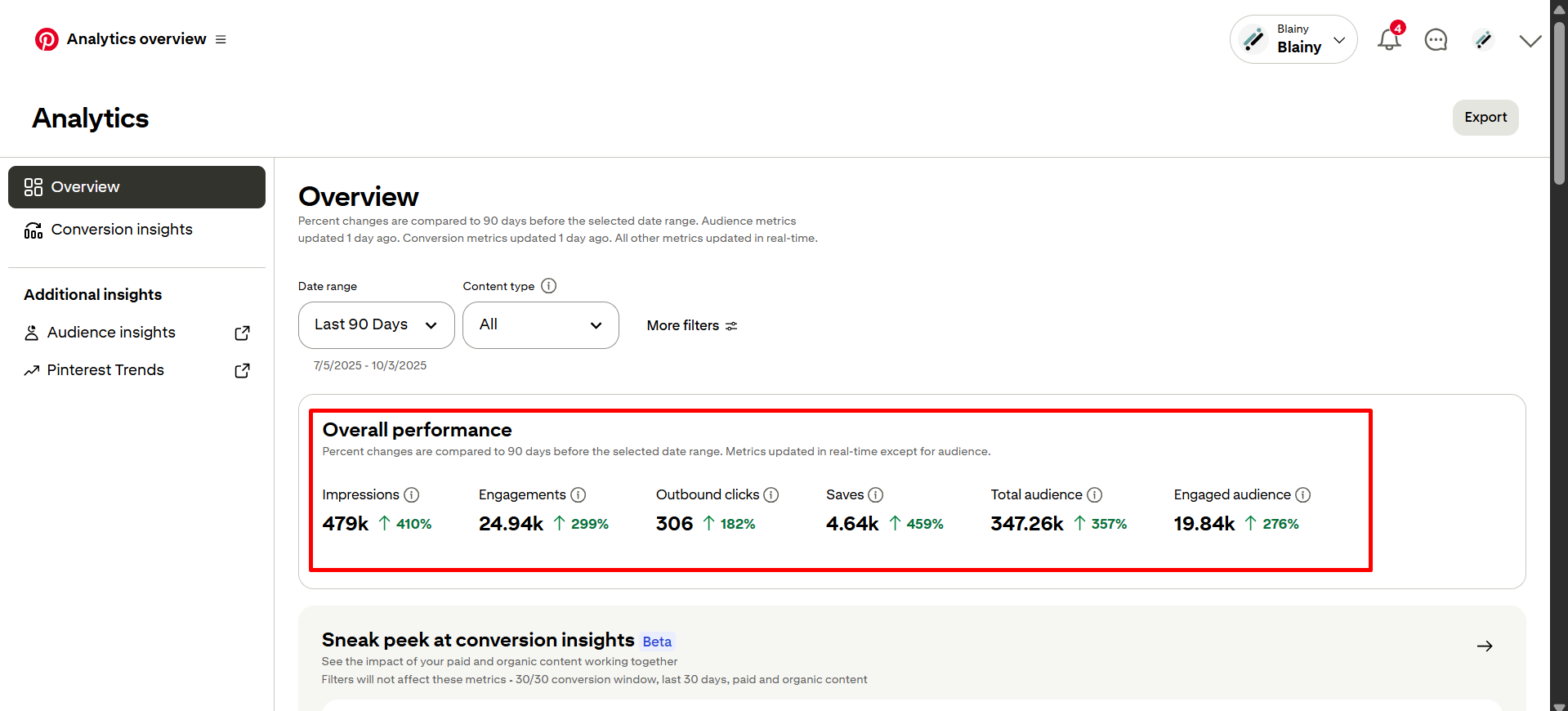Viewport: 1568px width, 711px height.
Task: Expand the Content type All dropdown
Action: pos(540,325)
